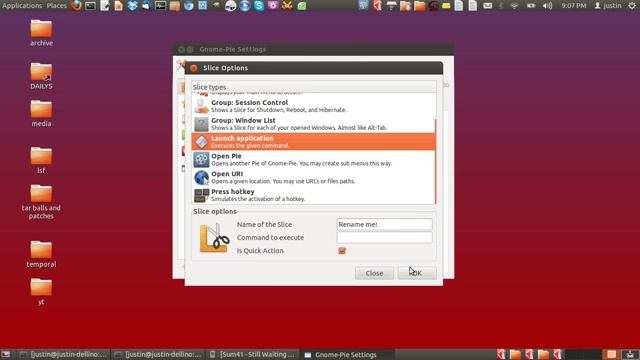Open the text editor launcher icon

point(104,6)
